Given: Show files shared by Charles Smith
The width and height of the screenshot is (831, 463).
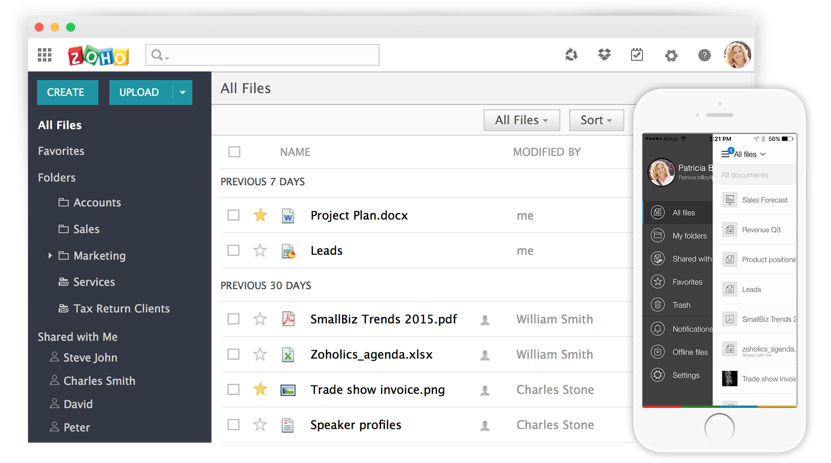Looking at the screenshot, I should tap(93, 381).
